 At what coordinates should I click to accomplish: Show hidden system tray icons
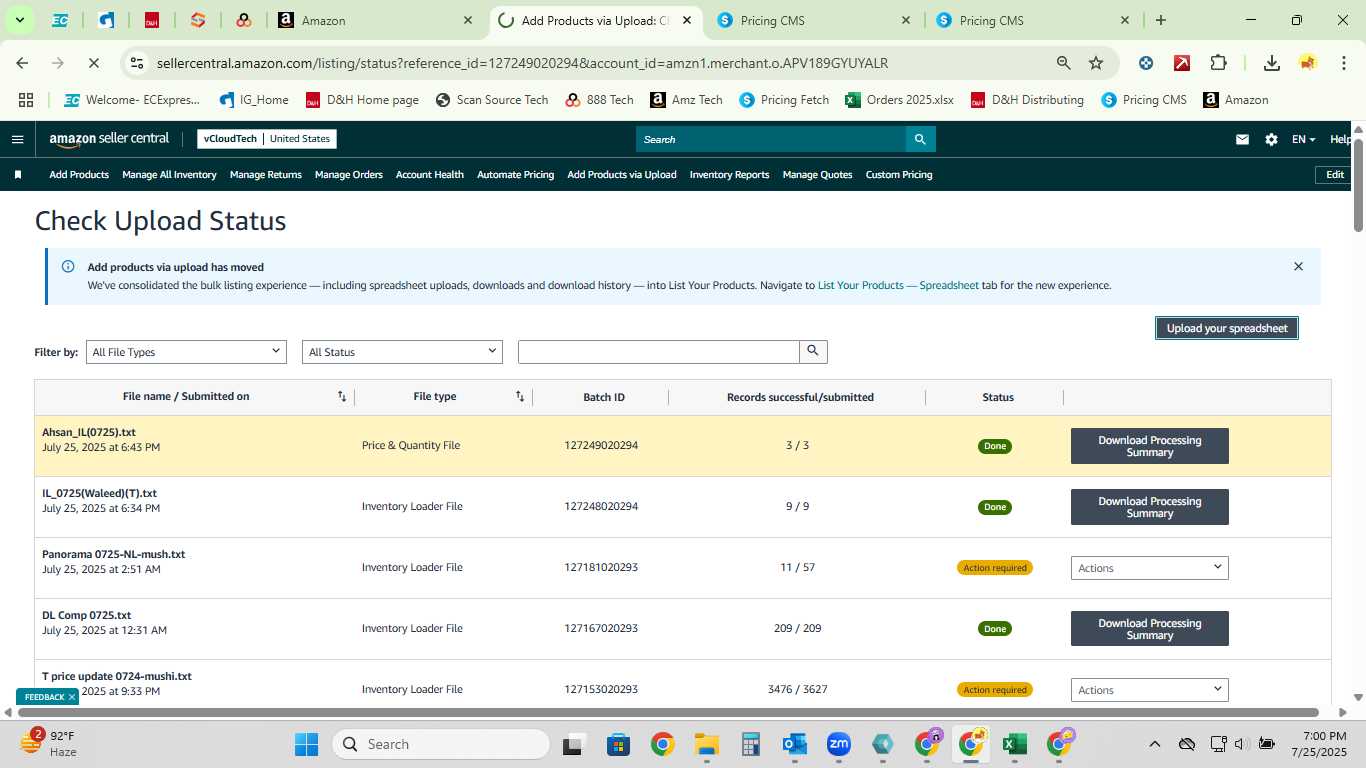1154,744
